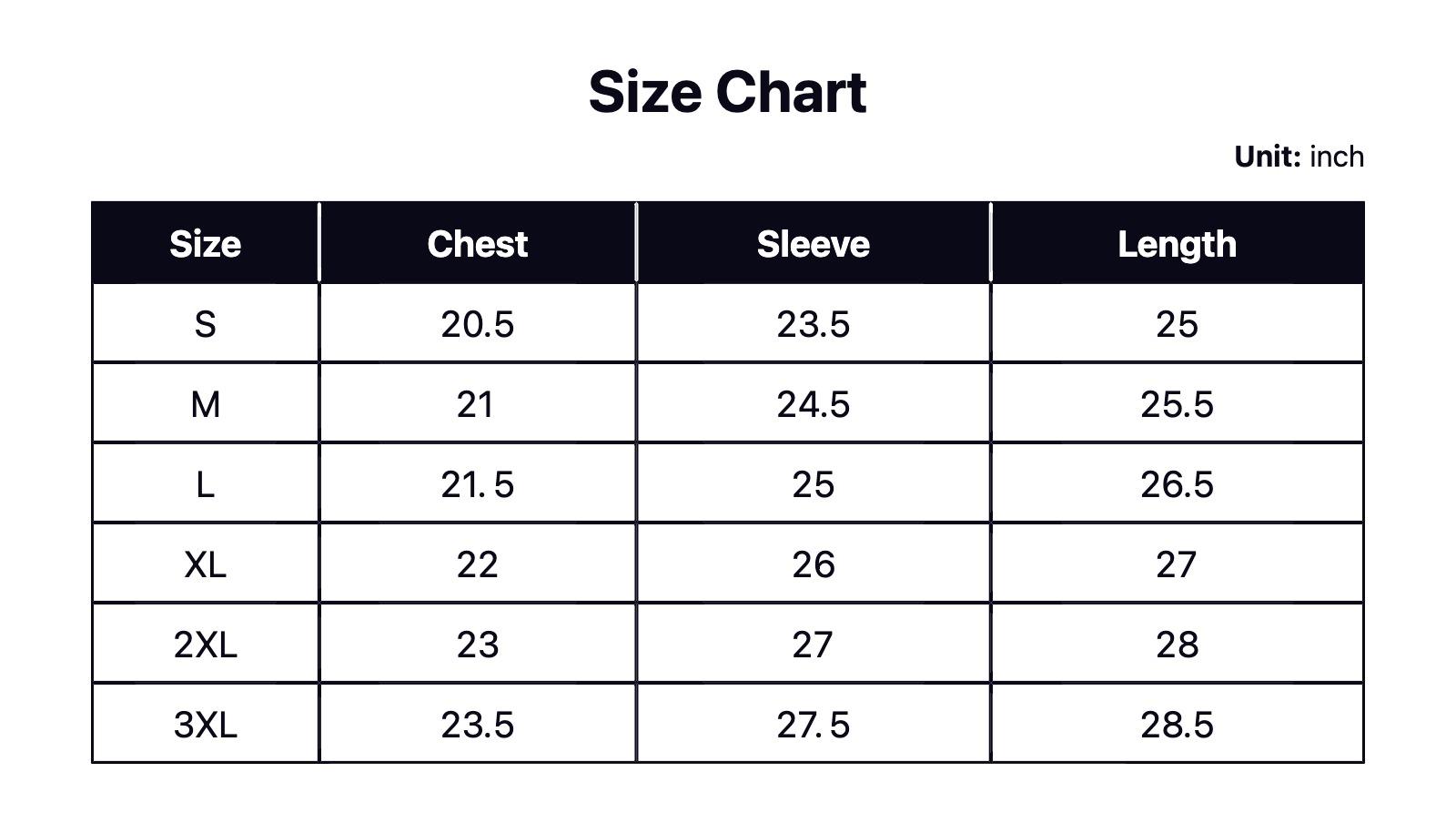Select the Chest column header
The height and width of the screenshot is (823, 1456).
(478, 244)
